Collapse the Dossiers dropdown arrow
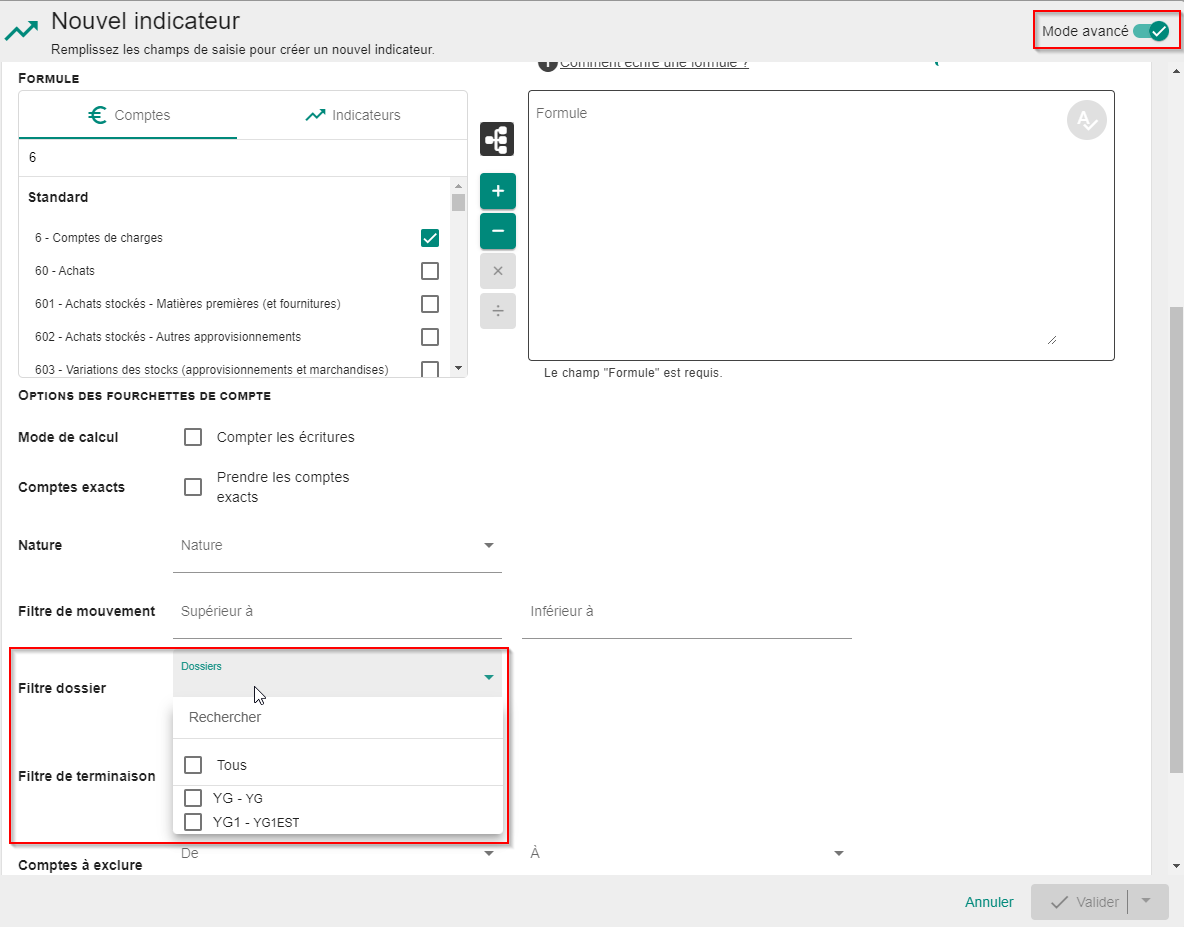The height and width of the screenshot is (927, 1184). click(488, 677)
